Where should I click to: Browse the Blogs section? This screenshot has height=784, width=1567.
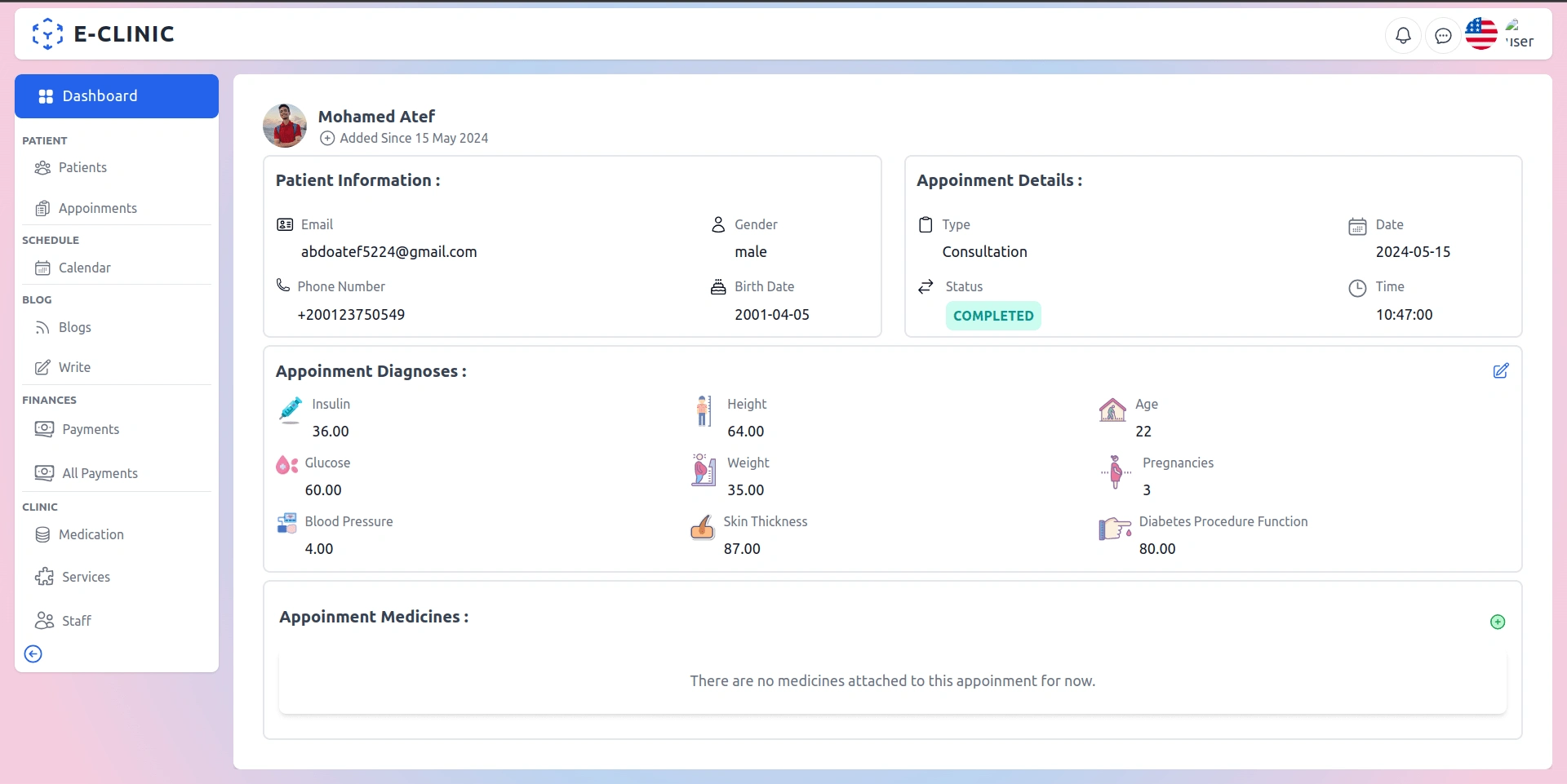click(74, 327)
